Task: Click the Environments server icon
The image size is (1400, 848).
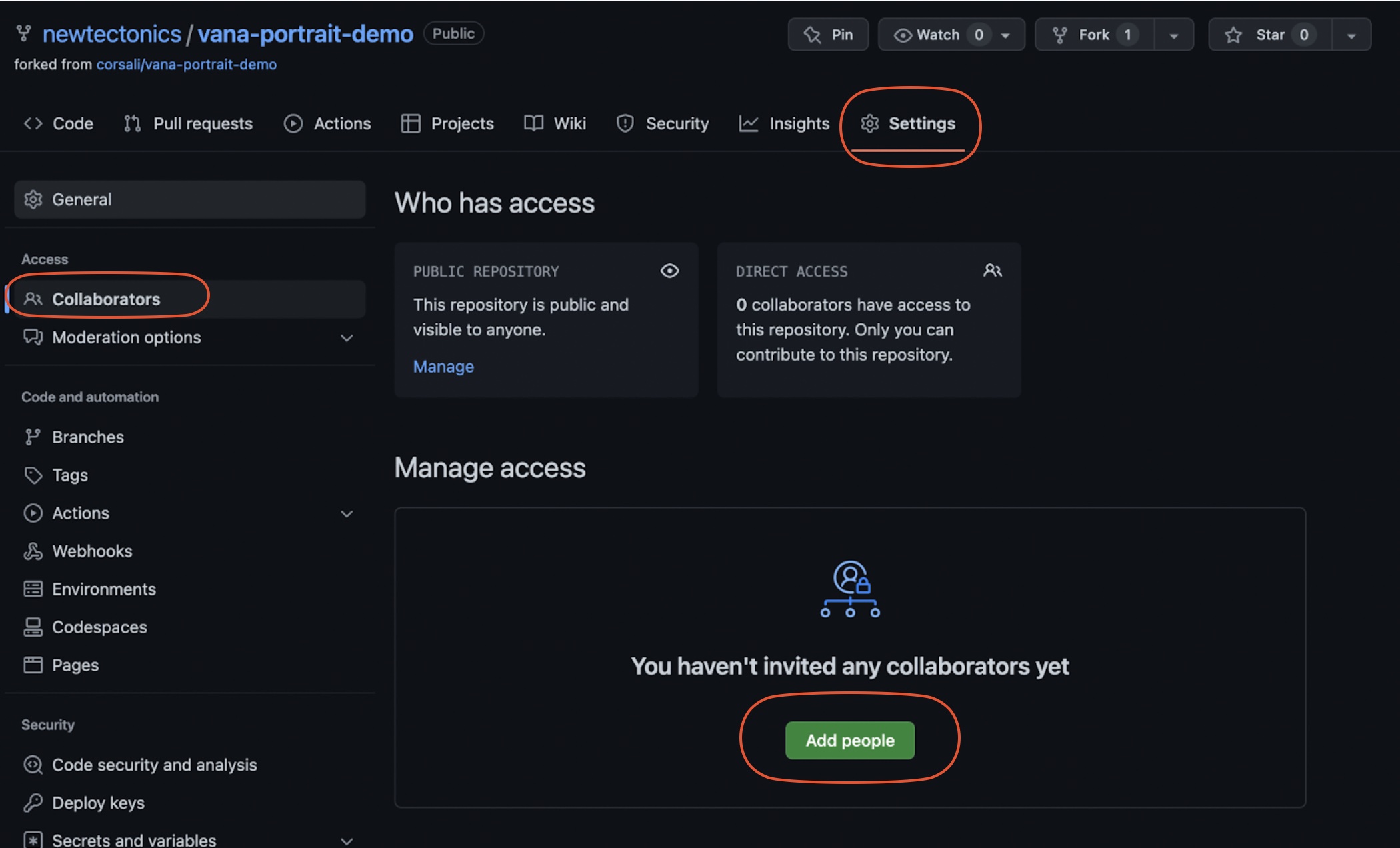Action: click(x=33, y=589)
